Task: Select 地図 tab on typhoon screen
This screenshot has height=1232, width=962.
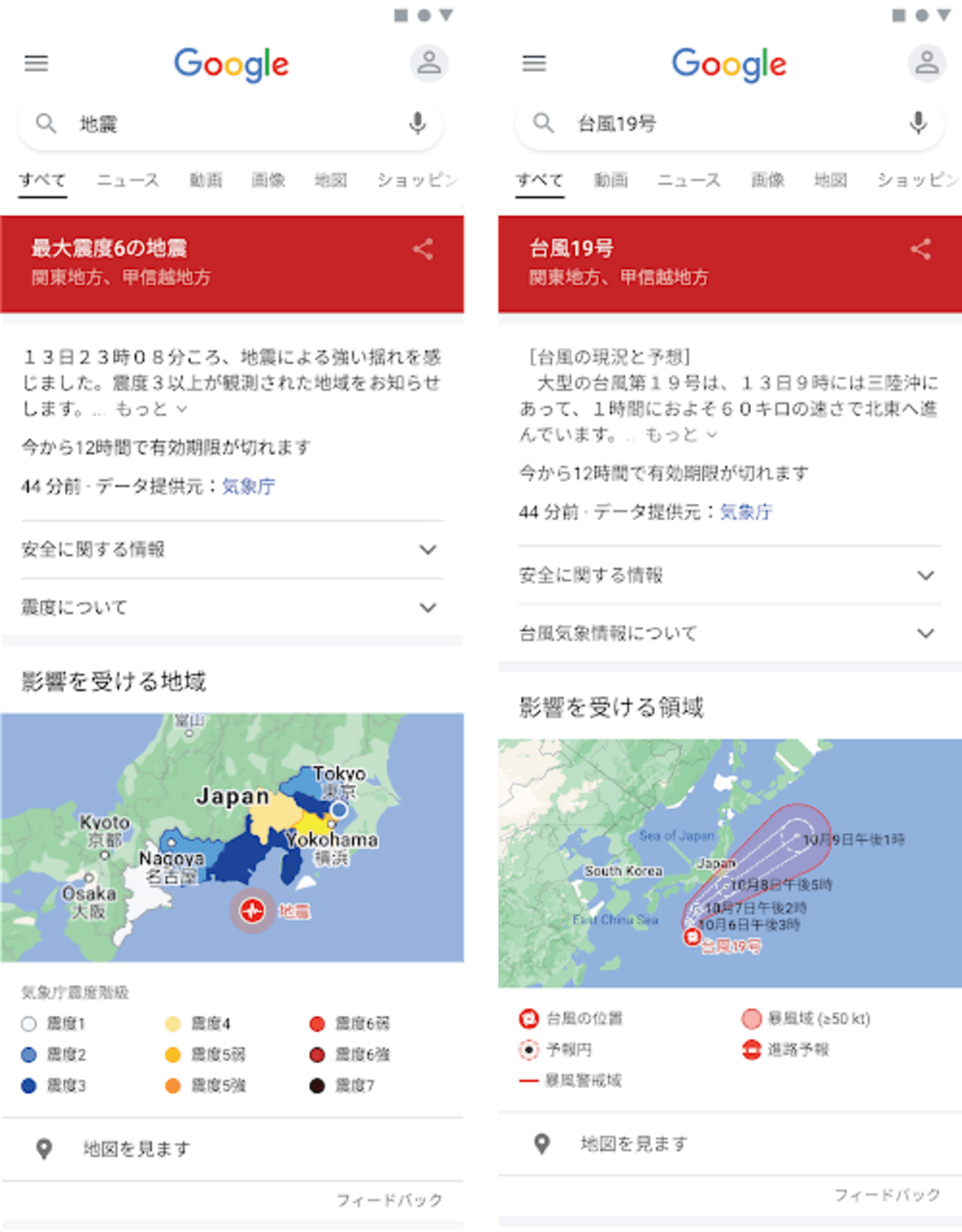Action: 830,180
